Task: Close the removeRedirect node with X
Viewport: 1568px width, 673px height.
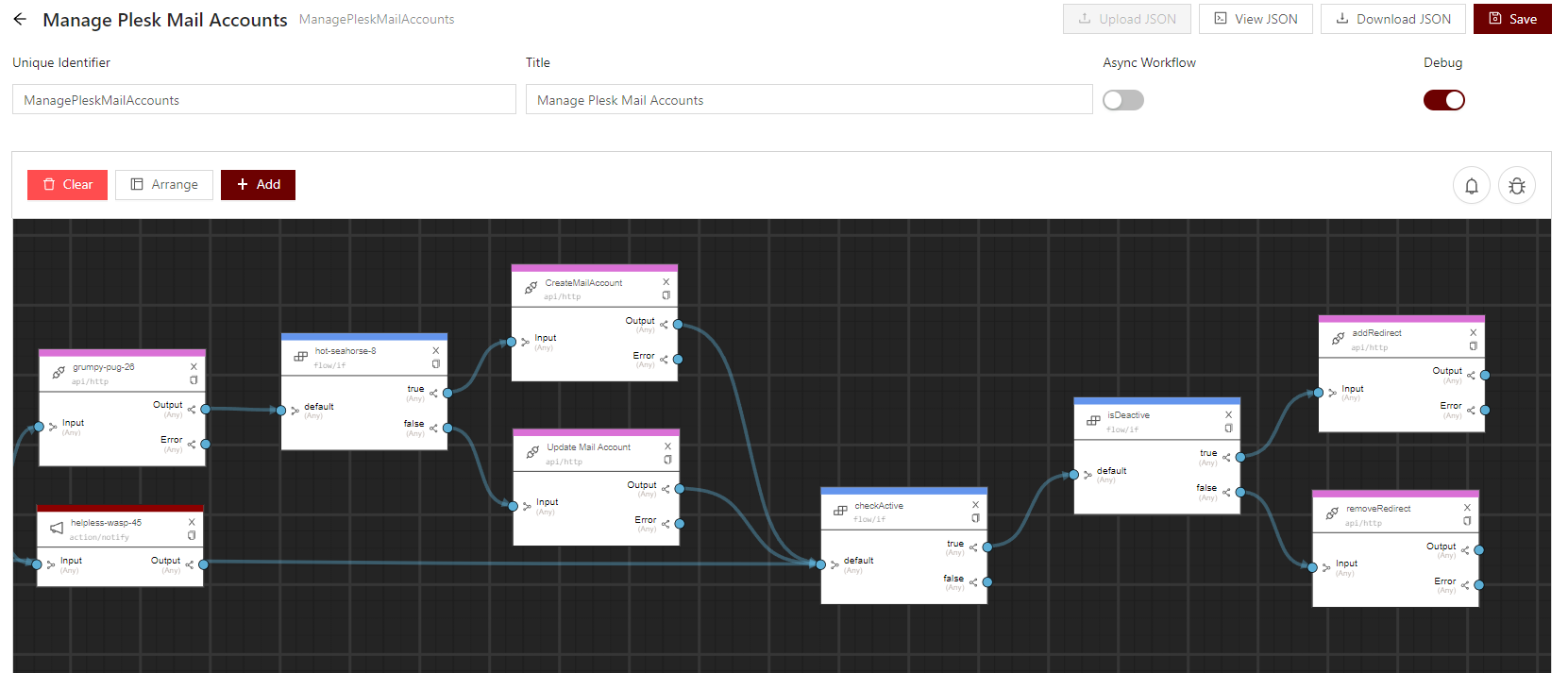Action: pos(1467,508)
